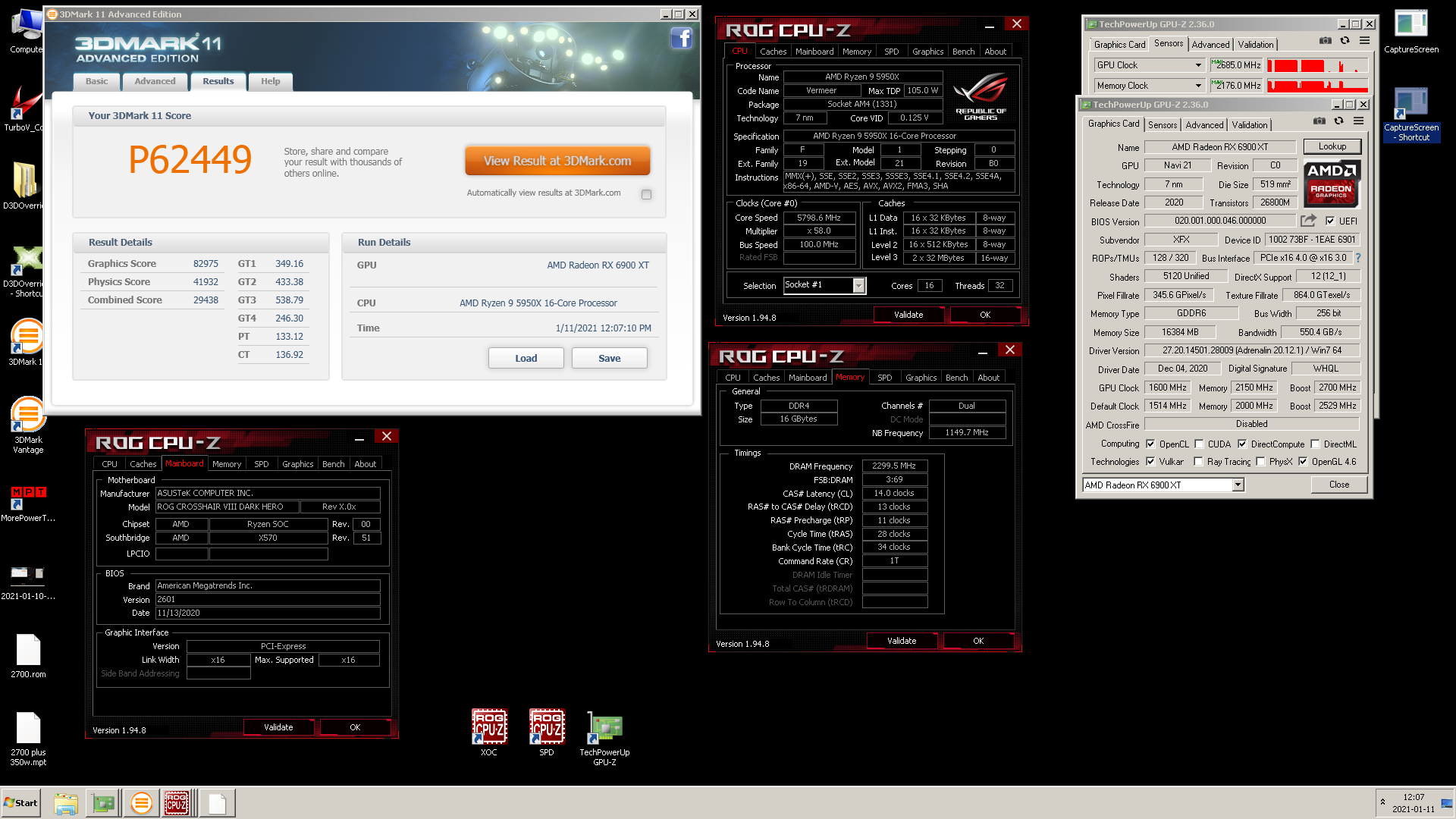This screenshot has height=819, width=1456.
Task: Switch to Advanced tab in 3DMark 11
Action: [x=155, y=81]
